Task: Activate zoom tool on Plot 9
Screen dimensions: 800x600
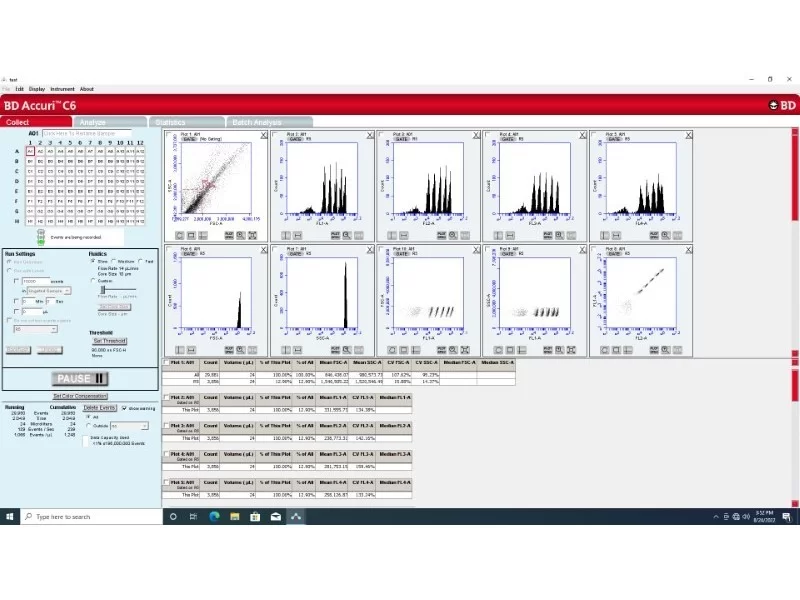Action: click(x=559, y=350)
